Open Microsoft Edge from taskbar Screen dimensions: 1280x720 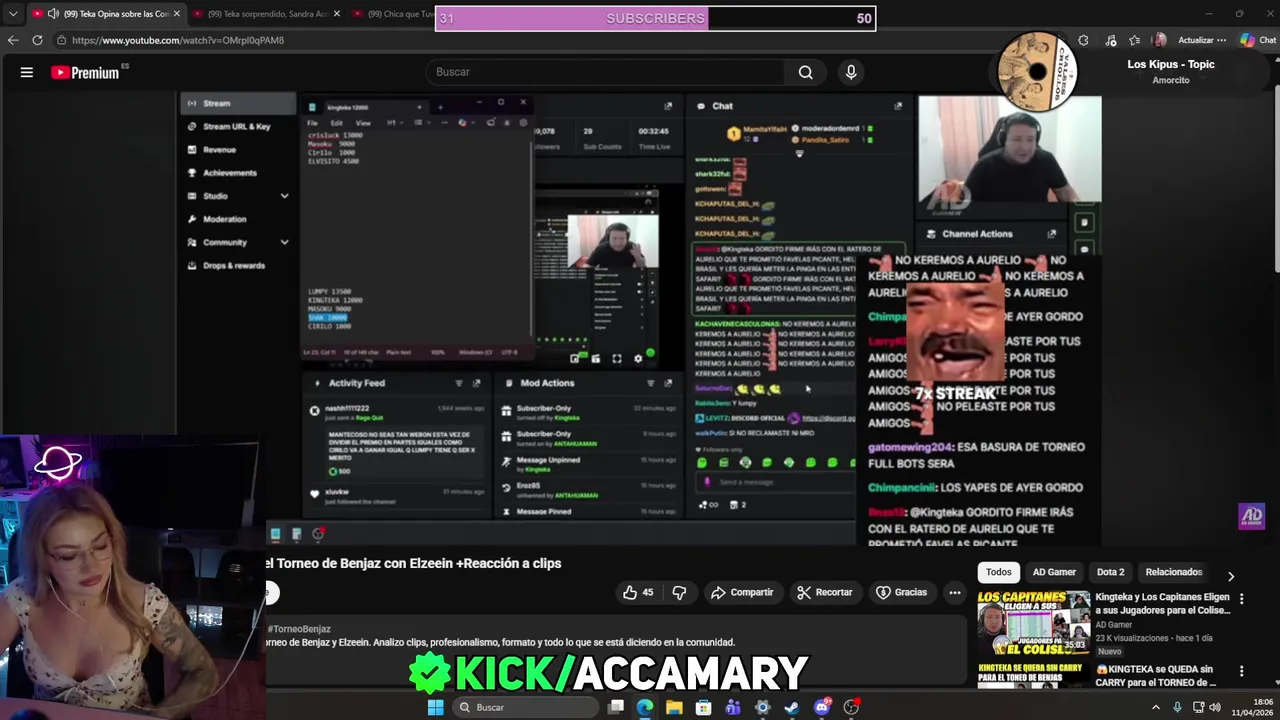click(x=645, y=707)
